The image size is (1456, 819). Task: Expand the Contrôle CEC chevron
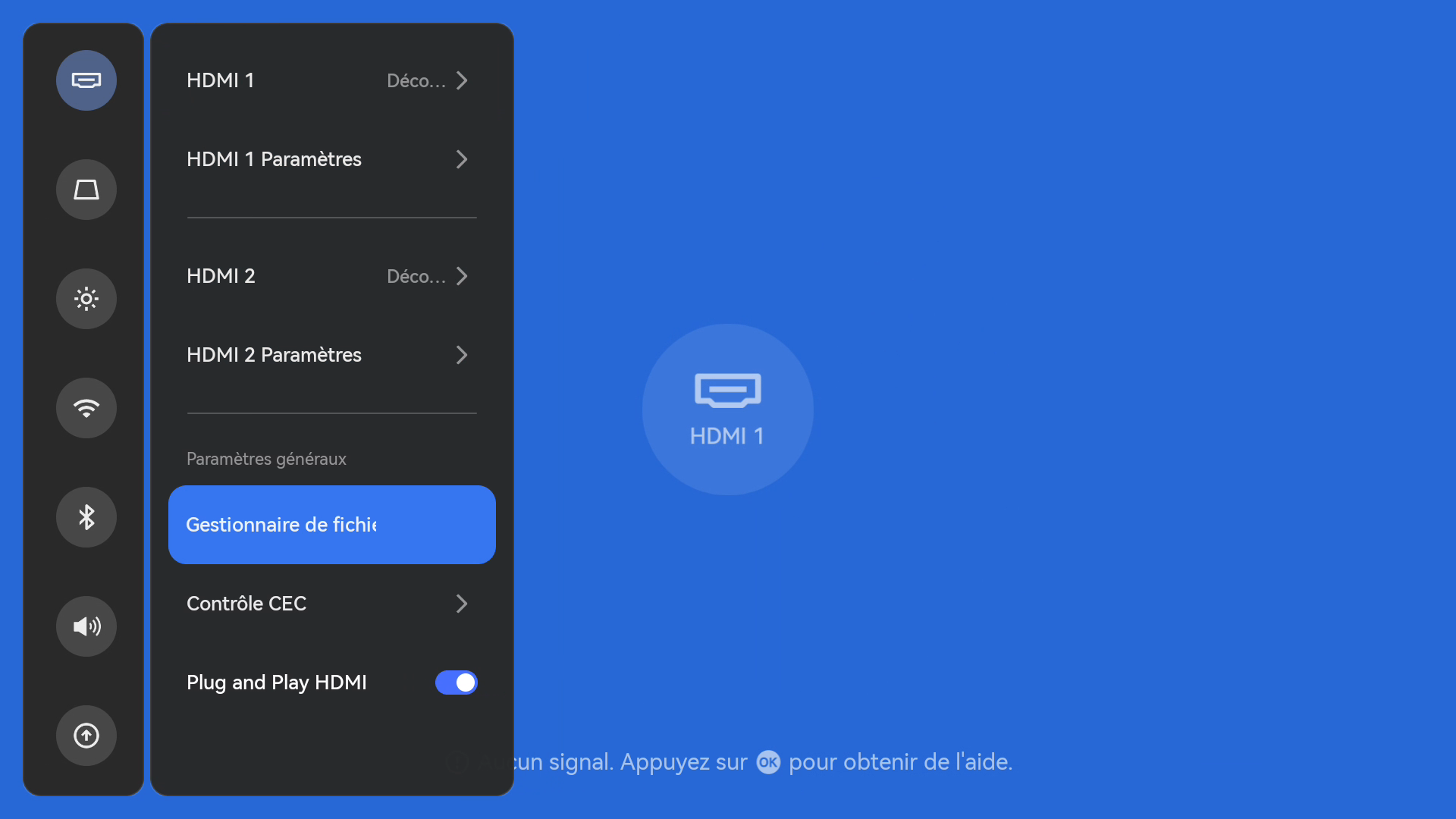462,604
